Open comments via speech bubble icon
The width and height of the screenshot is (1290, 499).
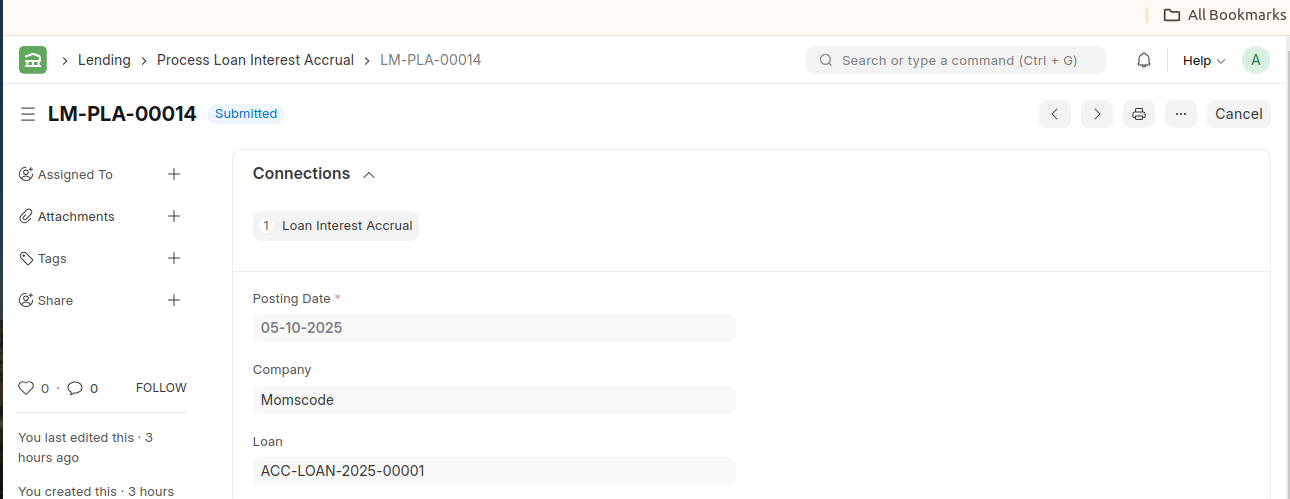[75, 388]
